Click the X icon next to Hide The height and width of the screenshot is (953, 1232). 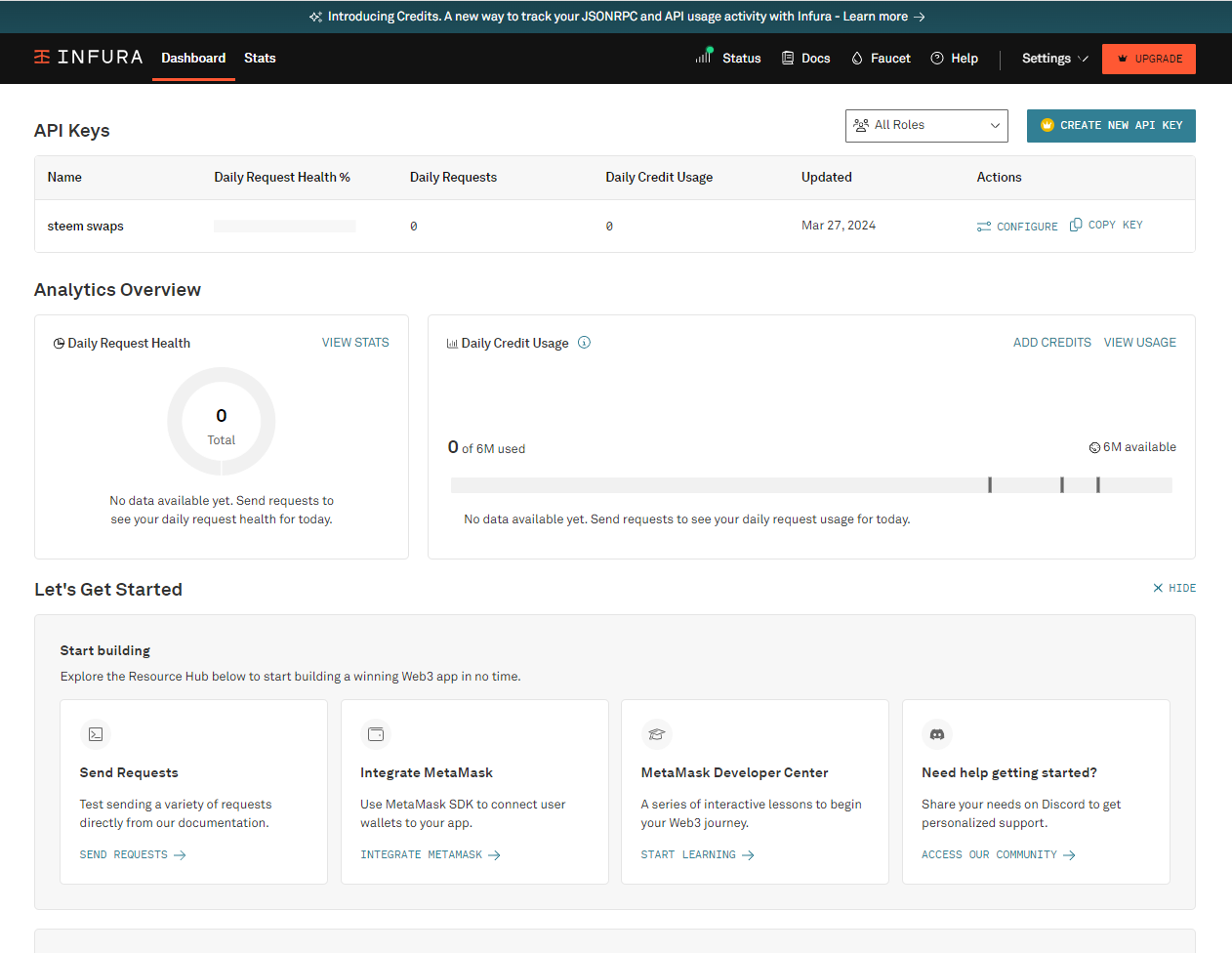point(1158,588)
